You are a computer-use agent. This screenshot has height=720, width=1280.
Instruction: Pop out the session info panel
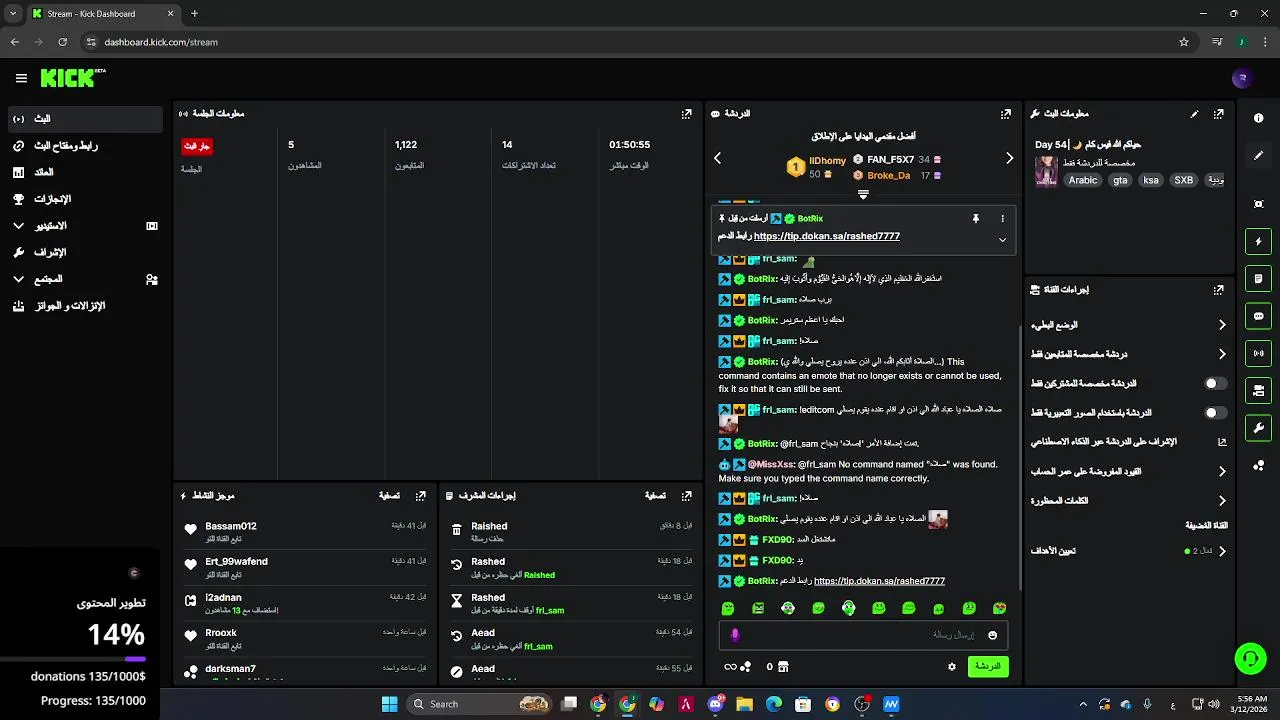tap(687, 114)
